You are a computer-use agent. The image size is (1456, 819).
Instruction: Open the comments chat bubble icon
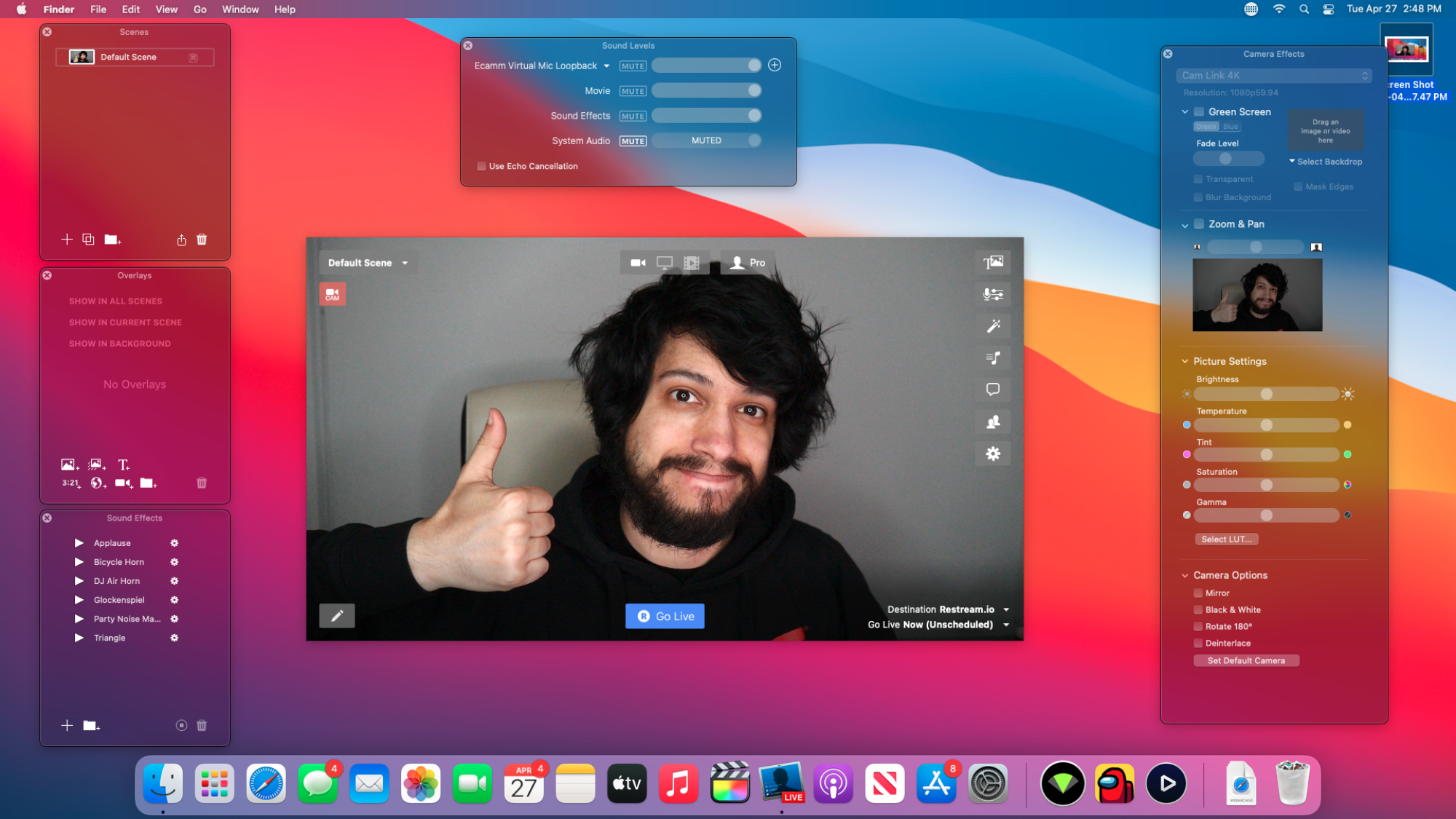tap(993, 389)
